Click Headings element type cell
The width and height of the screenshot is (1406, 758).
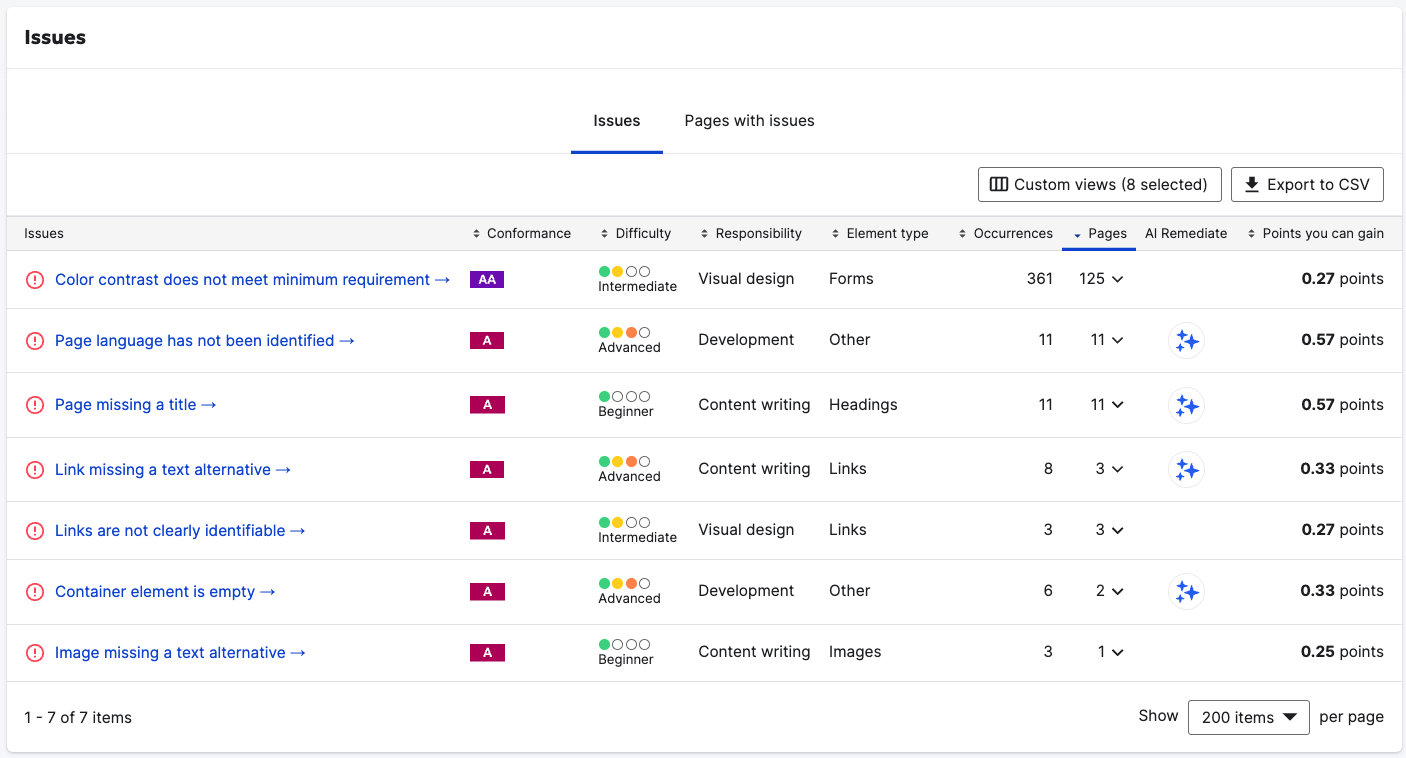click(x=863, y=405)
